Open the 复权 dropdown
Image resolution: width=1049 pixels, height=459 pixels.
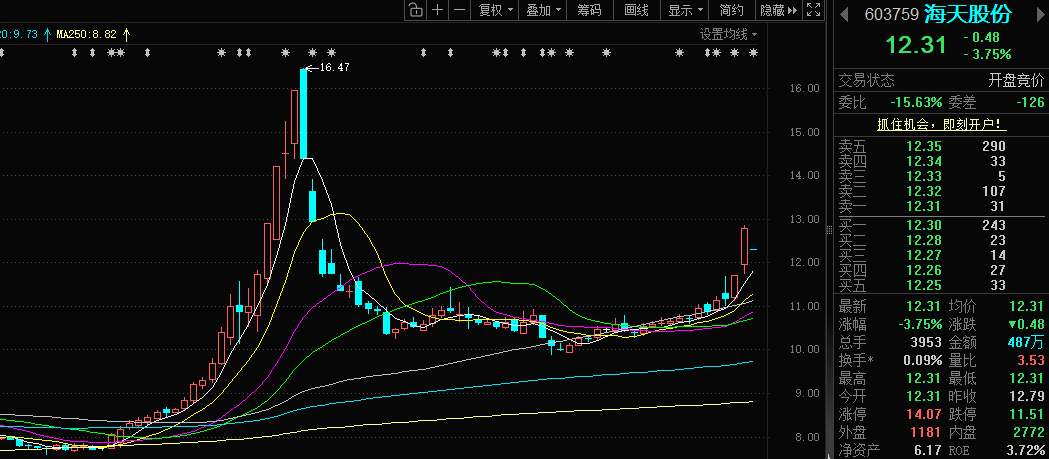click(x=496, y=10)
